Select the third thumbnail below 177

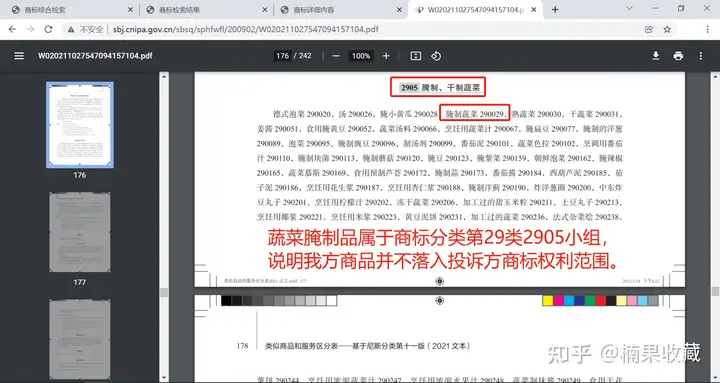coord(80,340)
